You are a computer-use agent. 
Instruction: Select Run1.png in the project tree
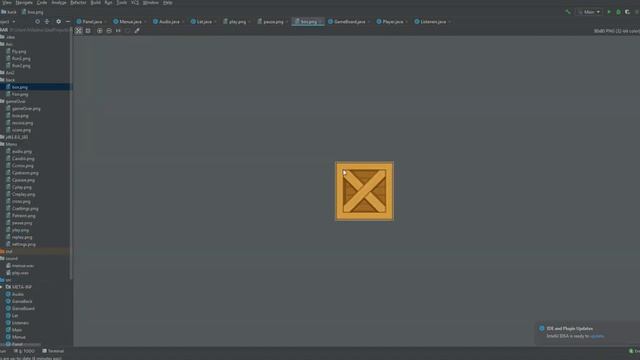(21, 59)
